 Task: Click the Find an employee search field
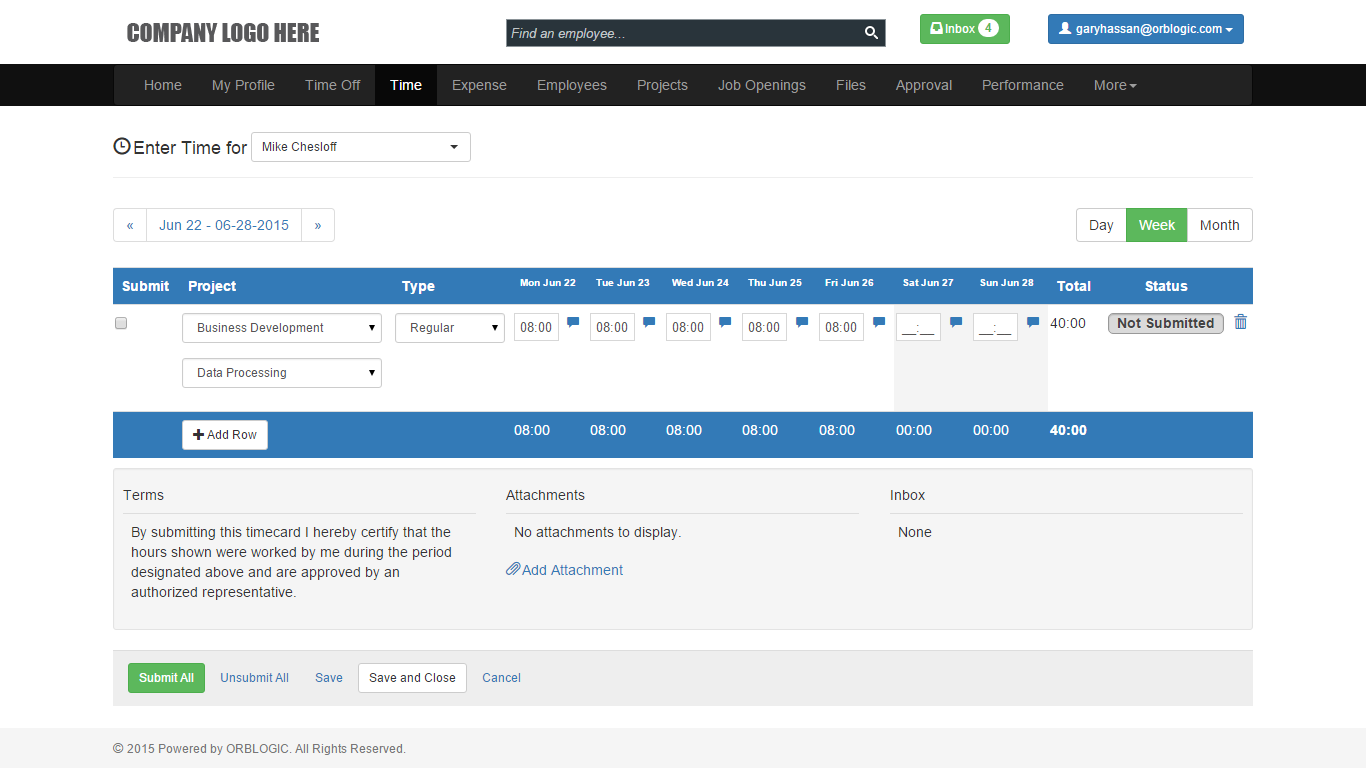point(684,33)
